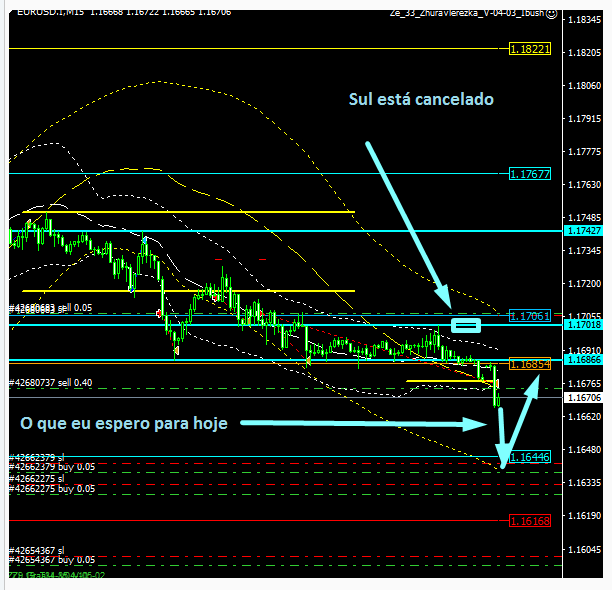This screenshot has height=590, width=612.
Task: Select the #42654367 sl order label
Action: click(x=36, y=550)
